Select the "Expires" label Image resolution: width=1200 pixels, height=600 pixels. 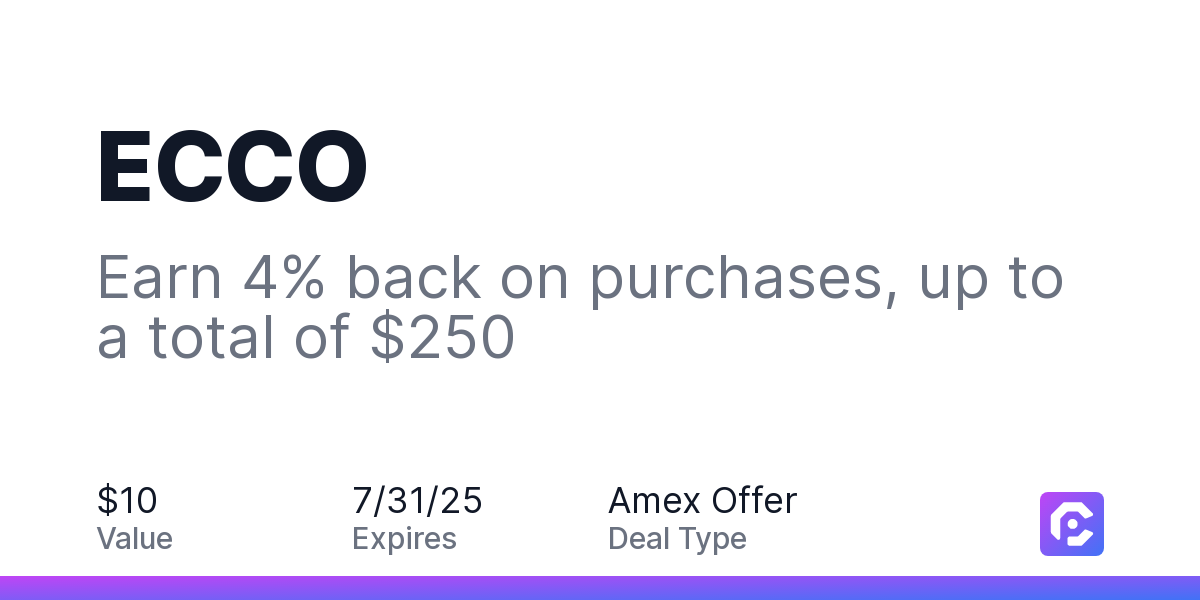point(404,539)
